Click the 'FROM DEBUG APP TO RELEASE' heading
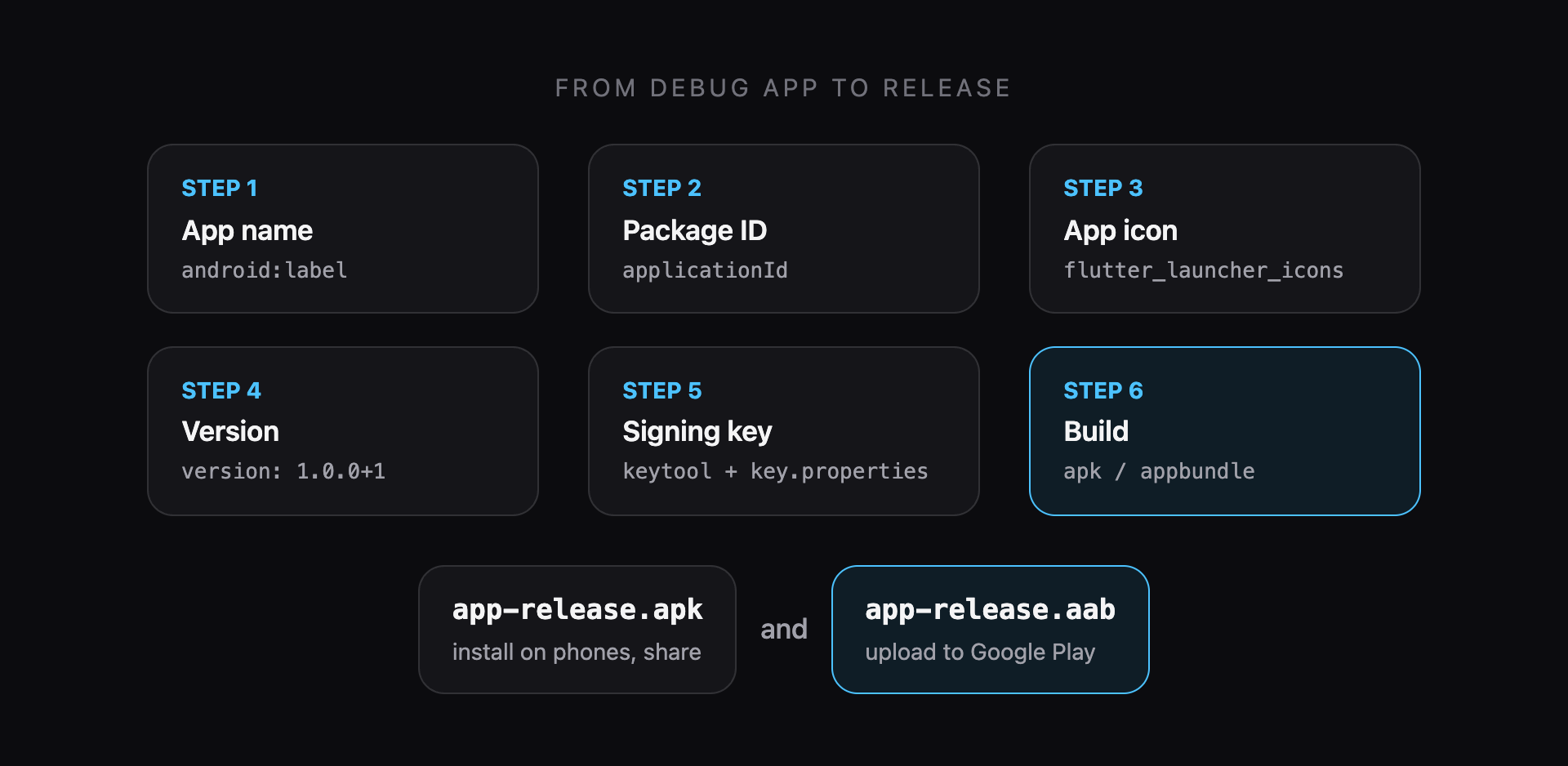 [783, 88]
